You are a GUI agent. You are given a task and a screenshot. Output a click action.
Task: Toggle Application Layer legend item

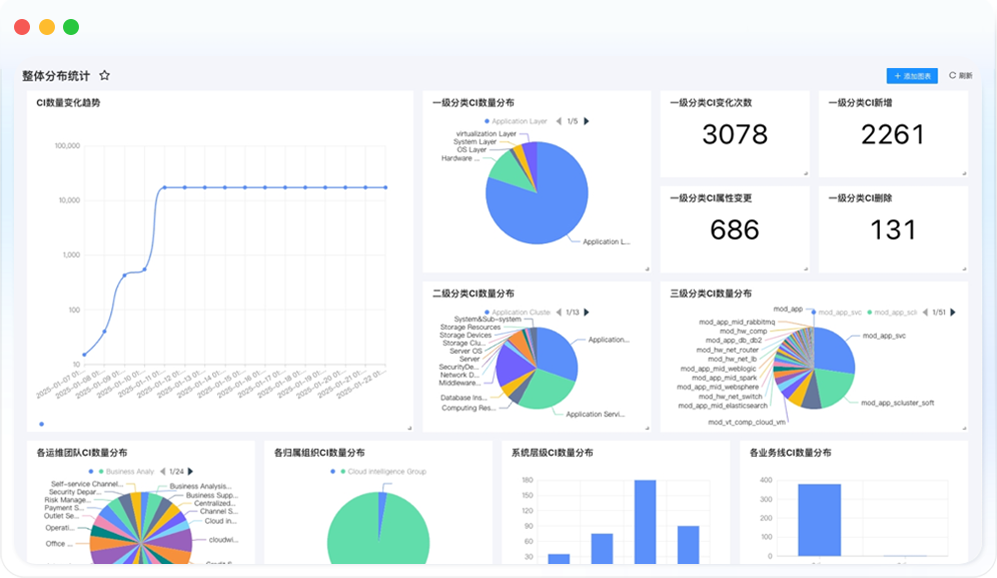tap(518, 121)
